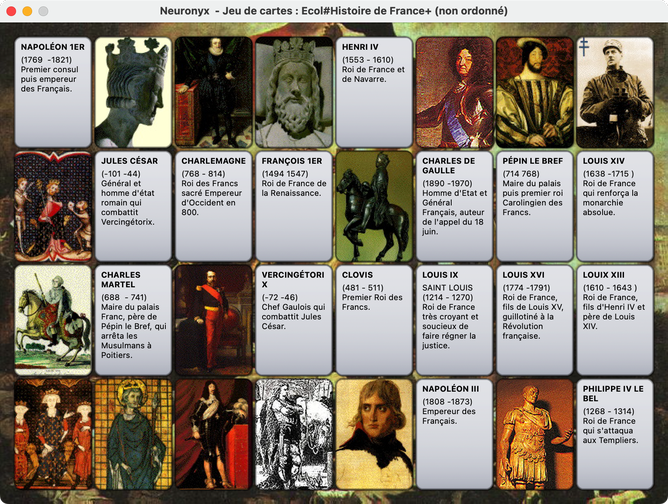Click the young Napoléon portrait card
The image size is (668, 504).
point(374,434)
